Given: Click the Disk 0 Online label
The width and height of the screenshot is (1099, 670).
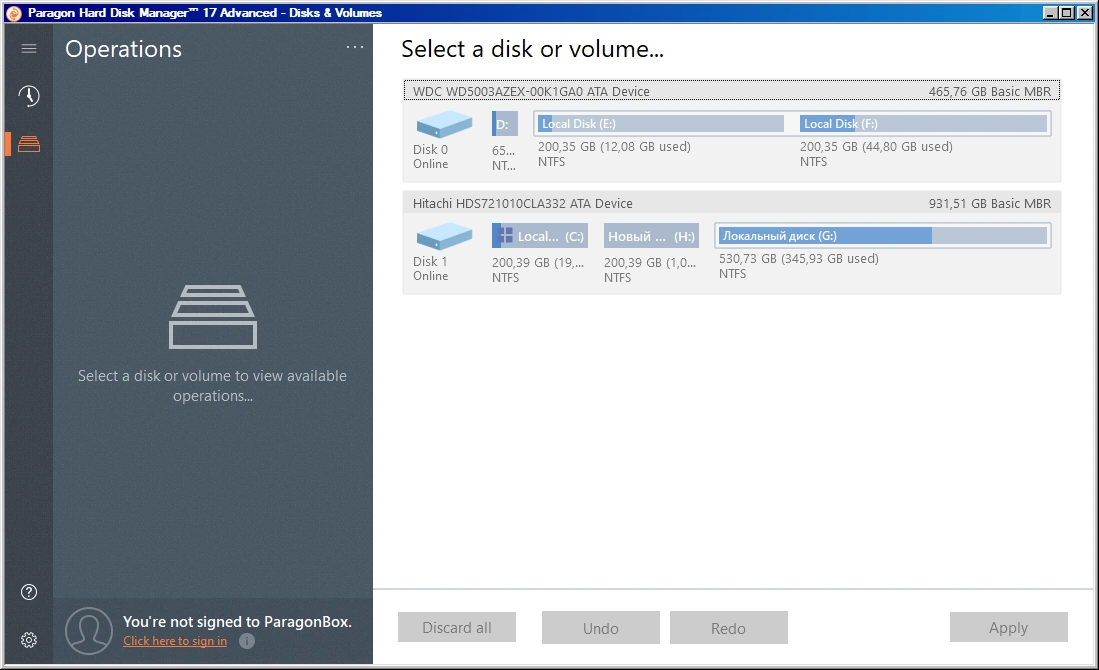Looking at the screenshot, I should (430, 156).
